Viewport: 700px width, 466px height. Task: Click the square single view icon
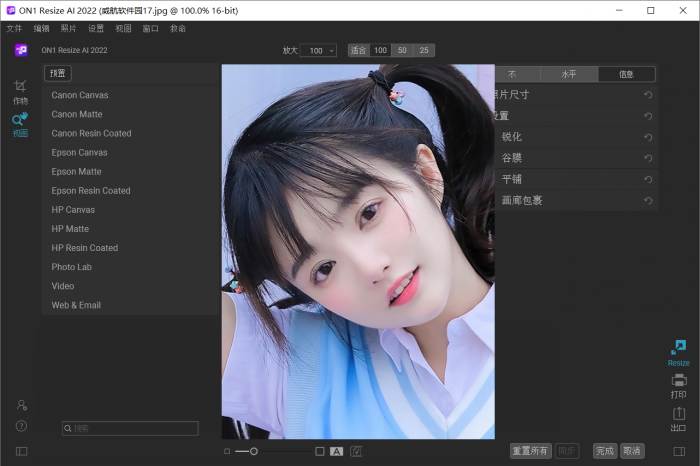pyautogui.click(x=320, y=452)
